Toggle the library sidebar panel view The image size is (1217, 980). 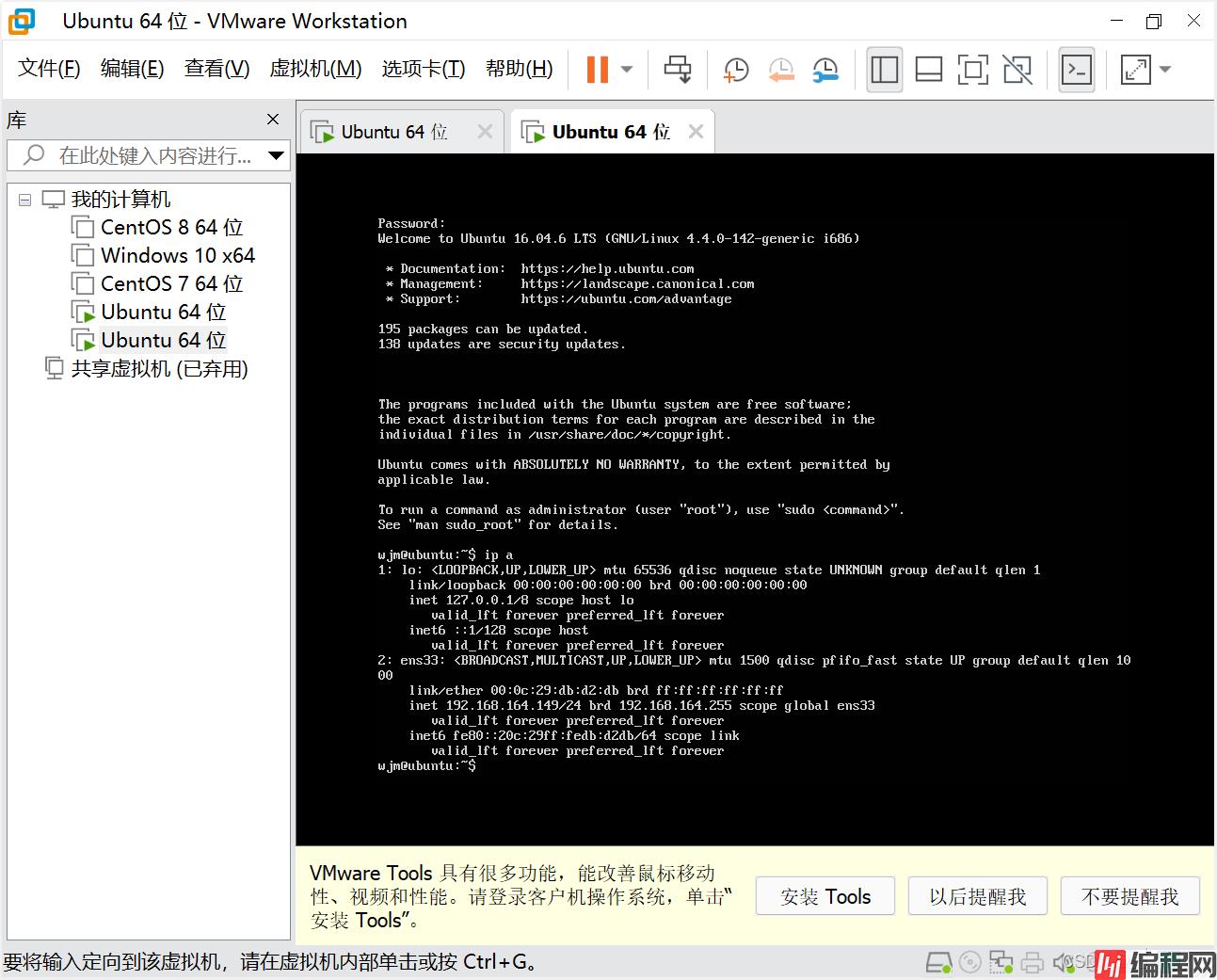[884, 70]
